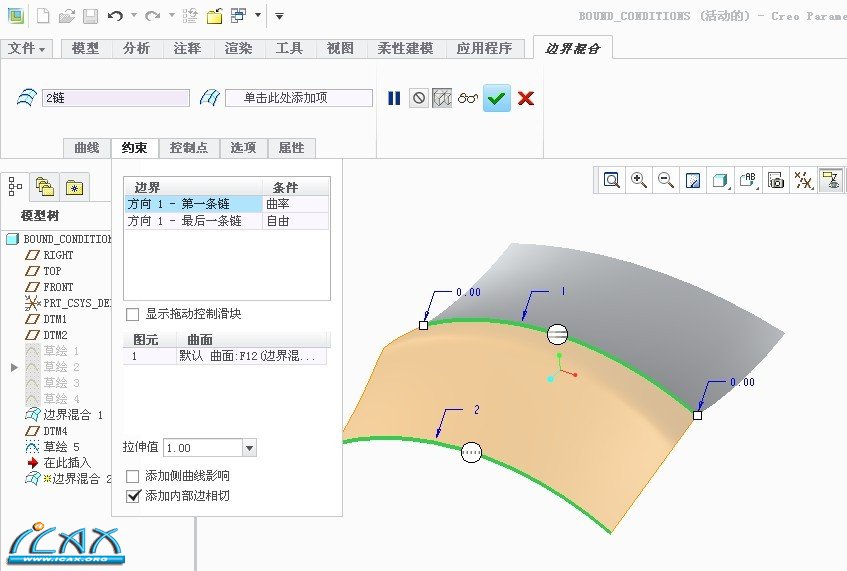847x571 pixels.
Task: Click the 曲率 condition cell
Action: pyautogui.click(x=295, y=204)
